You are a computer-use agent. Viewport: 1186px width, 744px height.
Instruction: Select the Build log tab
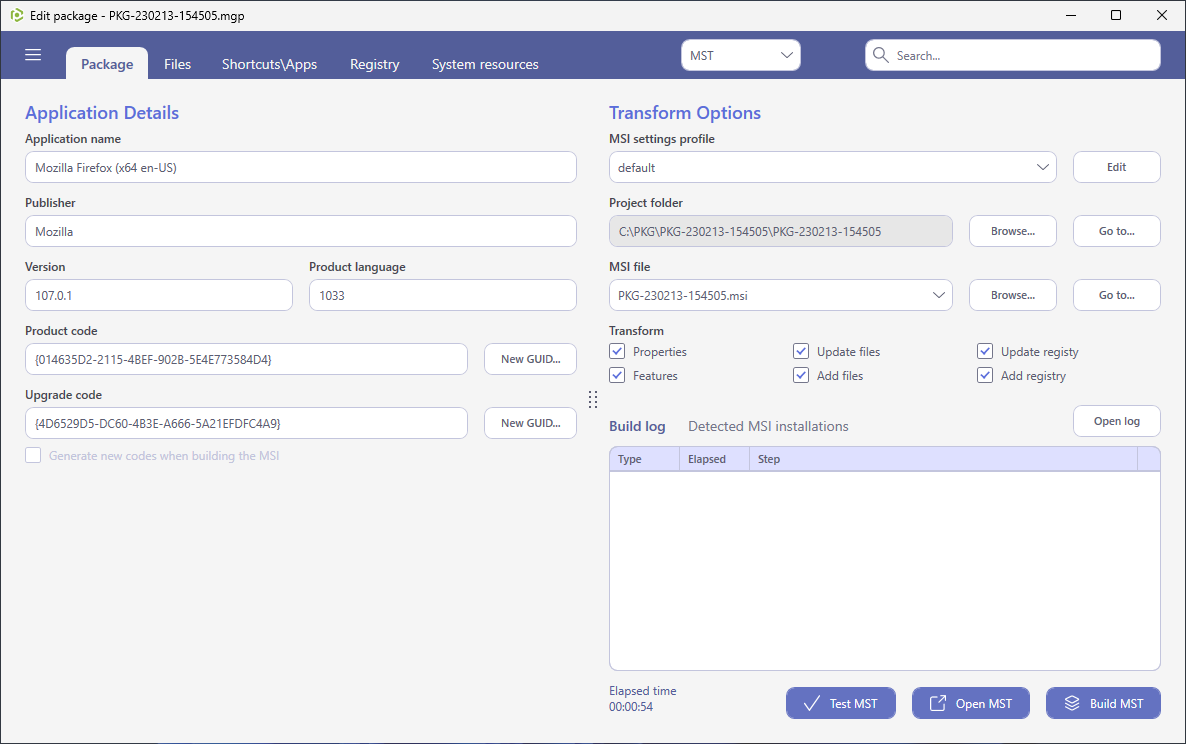637,426
